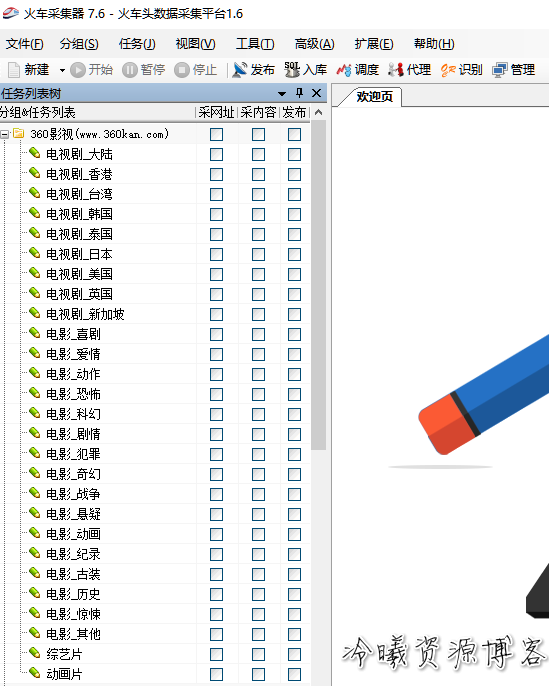Click the task icon beside 动画片
Image resolution: width=549 pixels, height=686 pixels.
35,673
